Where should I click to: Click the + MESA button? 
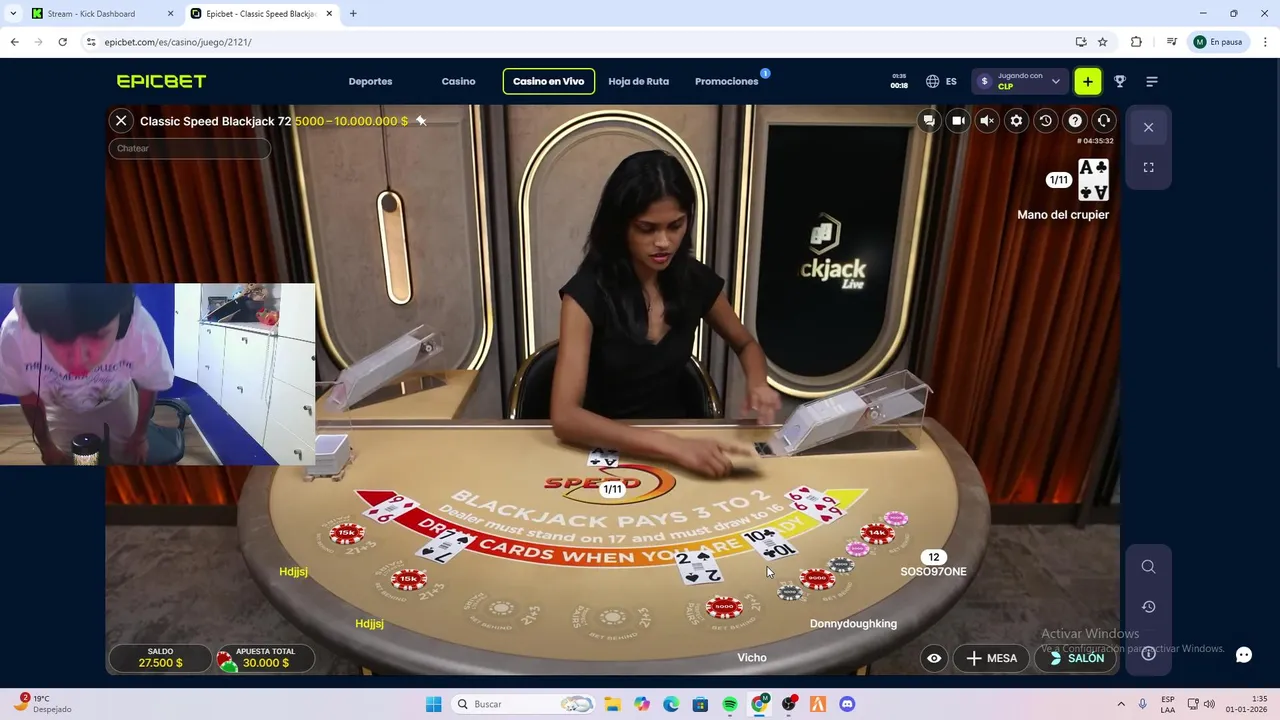tap(991, 658)
